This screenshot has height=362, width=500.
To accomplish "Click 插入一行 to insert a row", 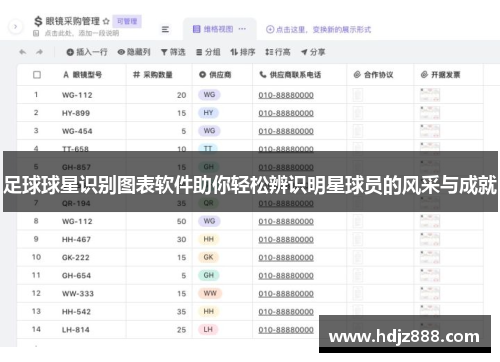I will tap(87, 52).
